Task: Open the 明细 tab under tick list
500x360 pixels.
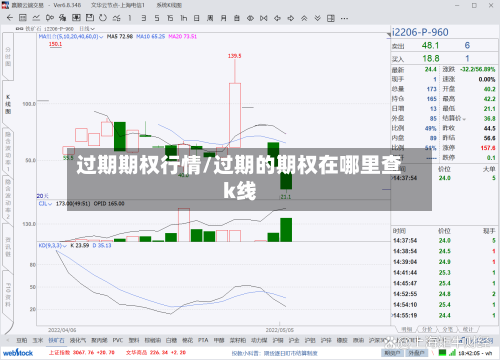Action: point(406,329)
